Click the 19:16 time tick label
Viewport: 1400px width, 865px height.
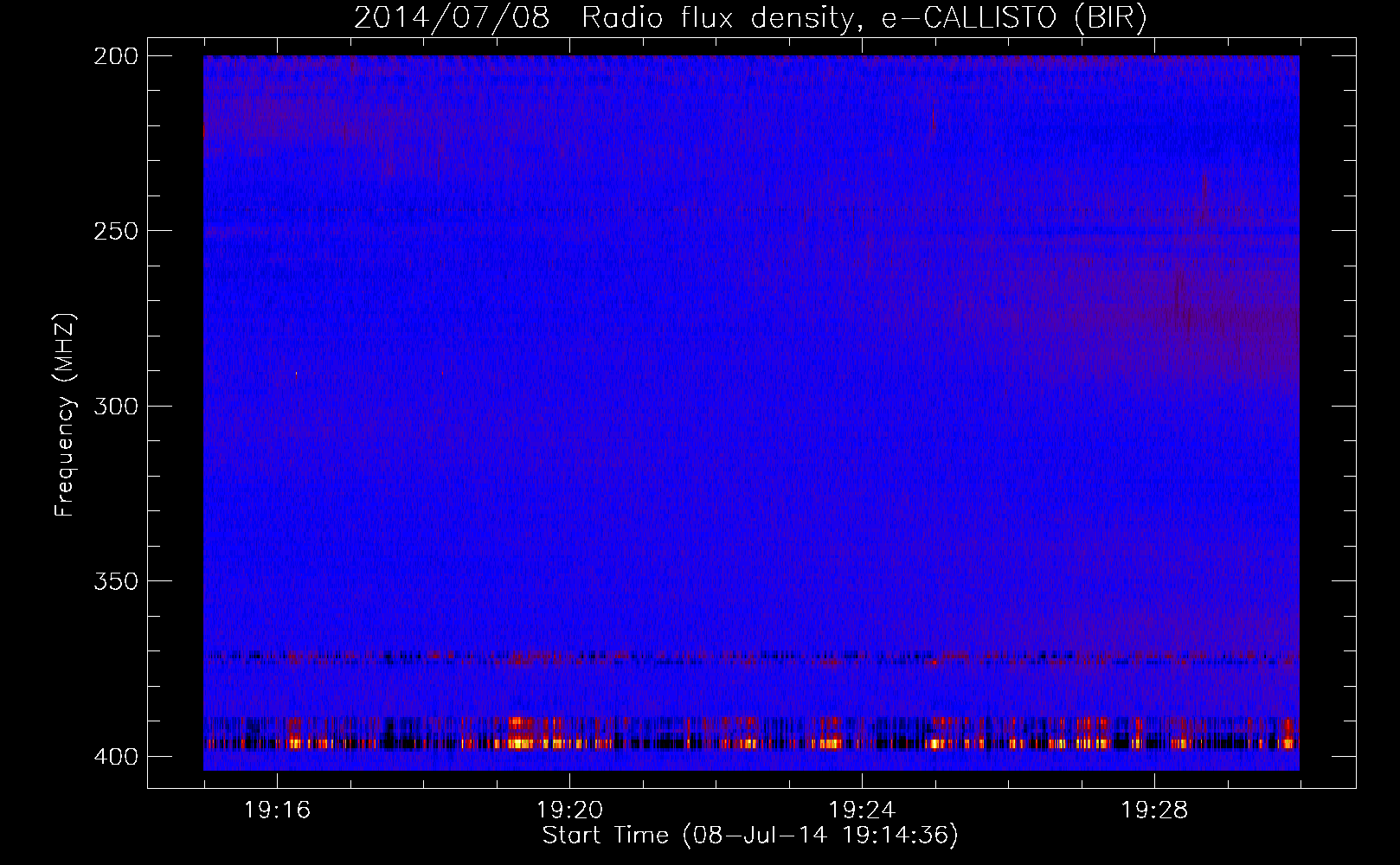pyautogui.click(x=277, y=811)
